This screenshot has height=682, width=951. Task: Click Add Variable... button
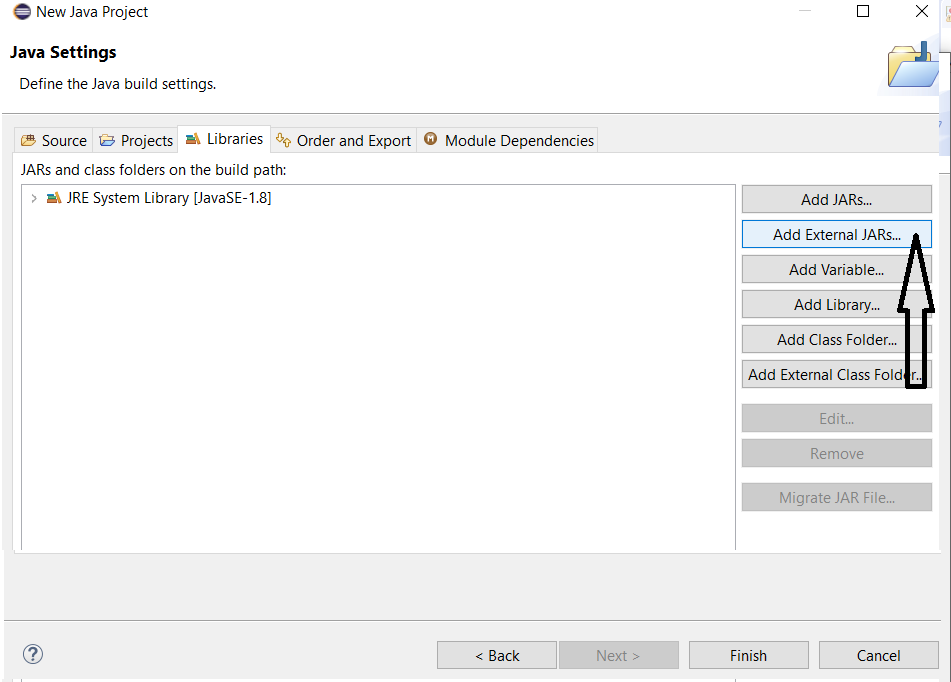click(836, 270)
